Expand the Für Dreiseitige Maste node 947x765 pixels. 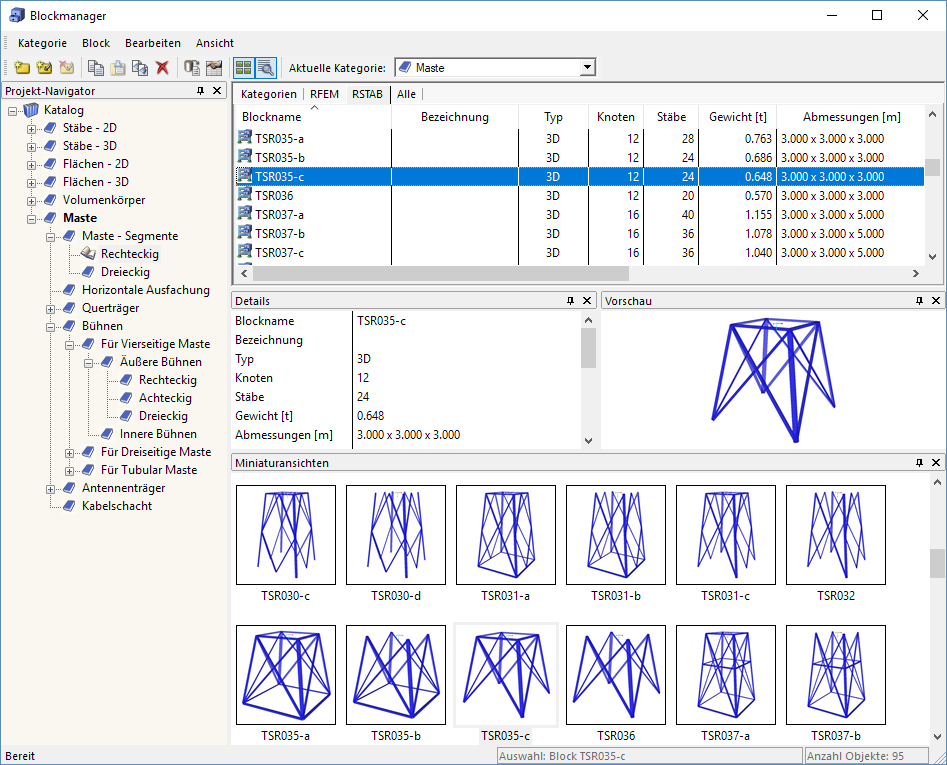click(x=69, y=453)
